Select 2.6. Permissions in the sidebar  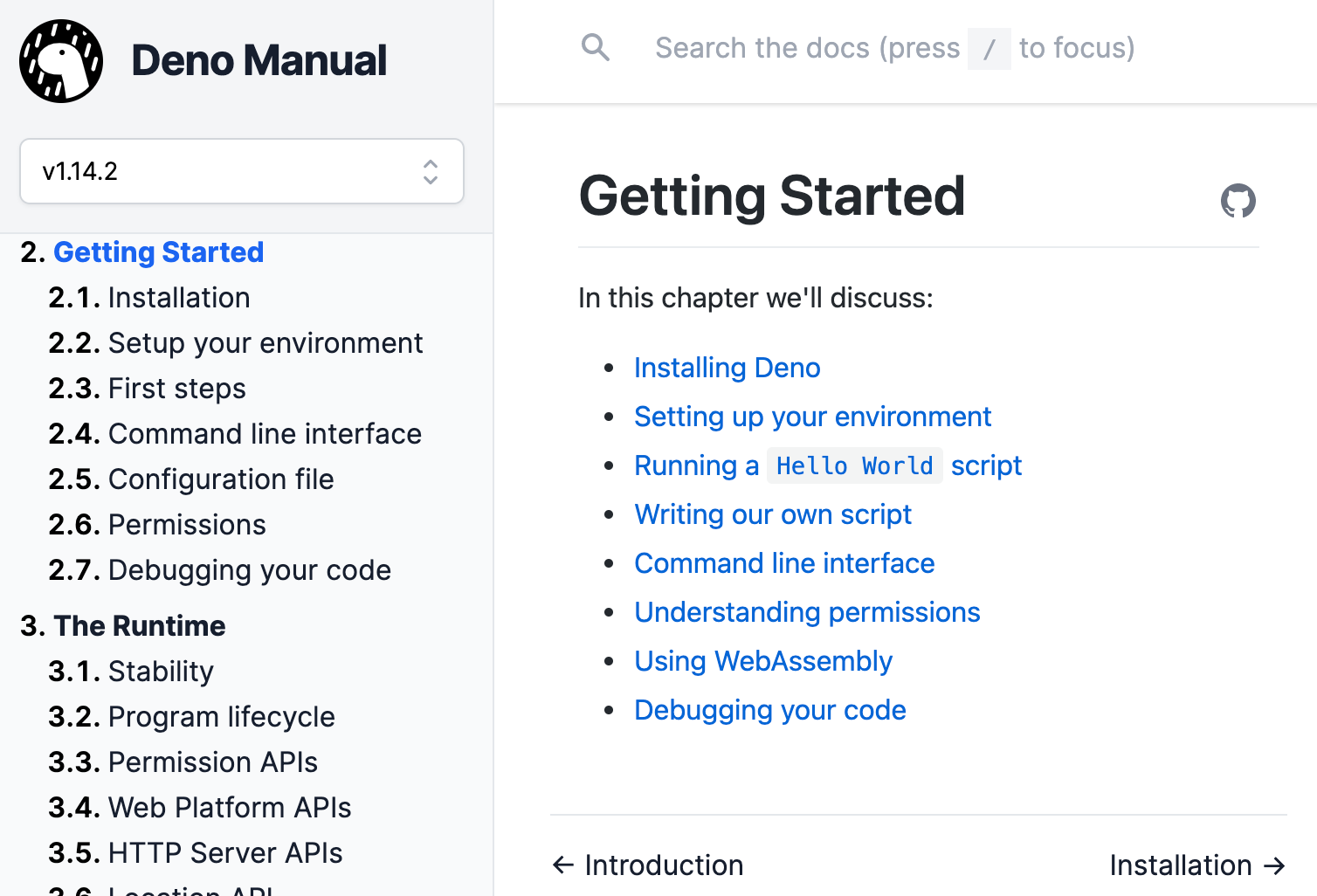pos(186,524)
